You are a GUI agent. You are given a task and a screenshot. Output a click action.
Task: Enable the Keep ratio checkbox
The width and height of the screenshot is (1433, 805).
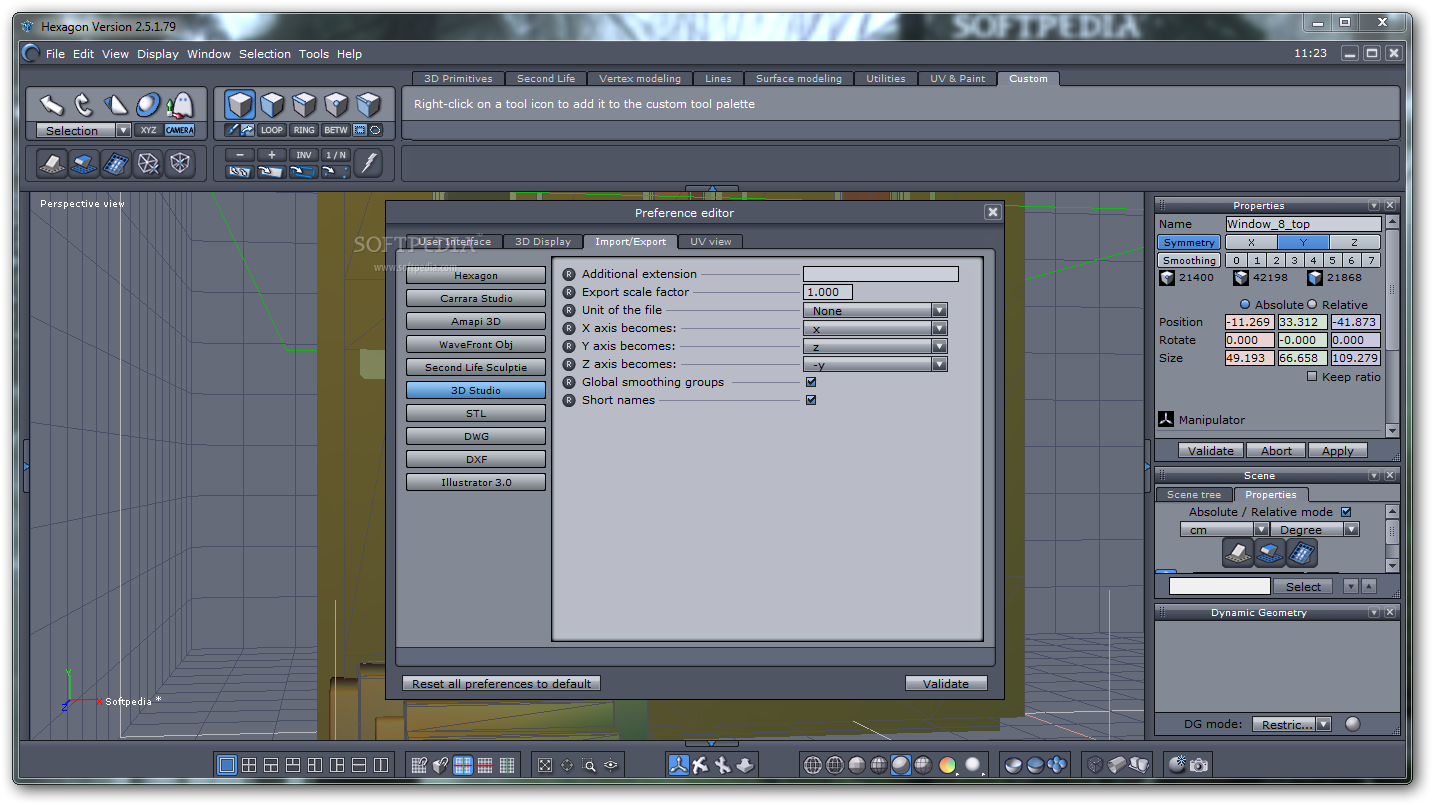[x=1312, y=377]
